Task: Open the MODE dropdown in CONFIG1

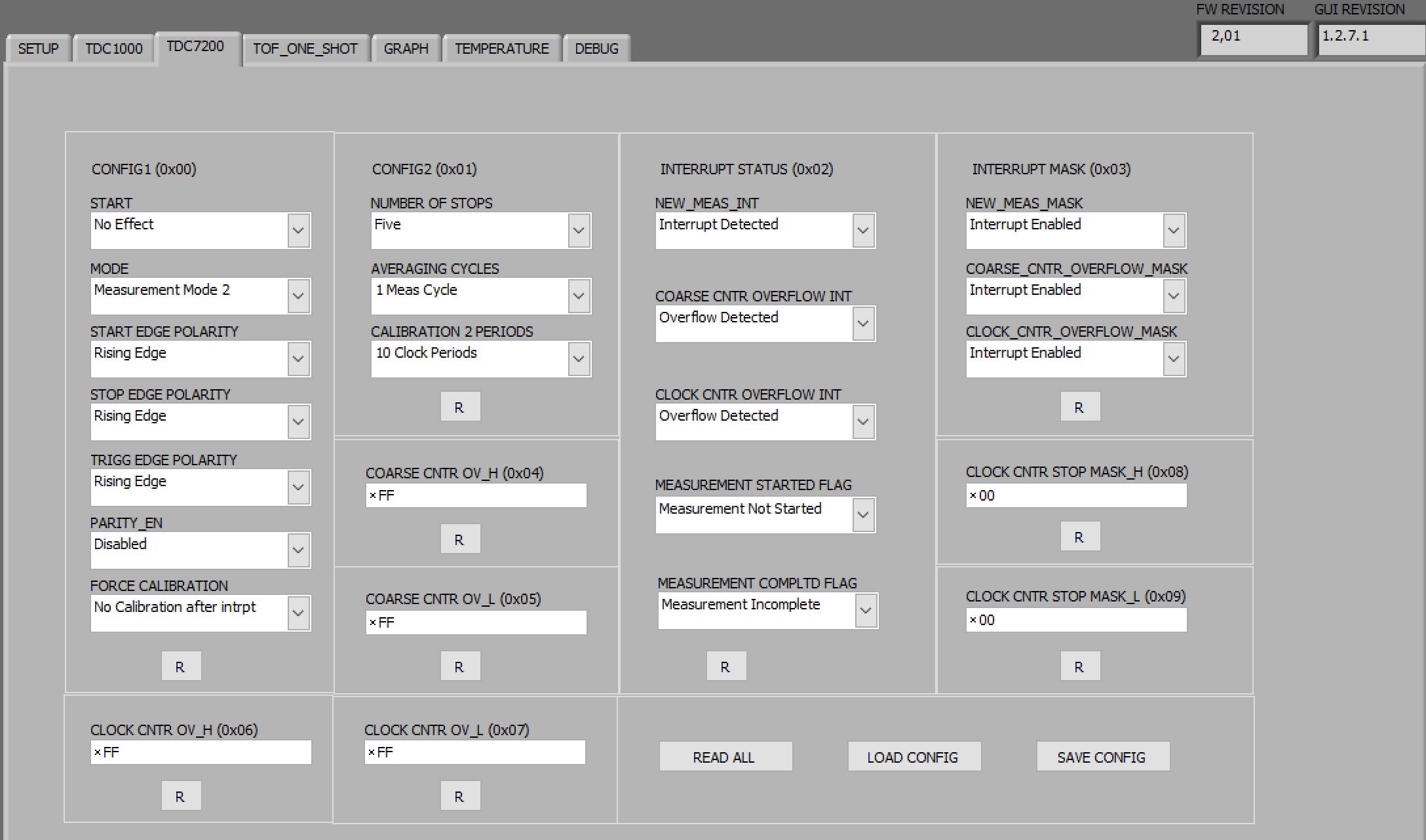Action: click(x=298, y=296)
